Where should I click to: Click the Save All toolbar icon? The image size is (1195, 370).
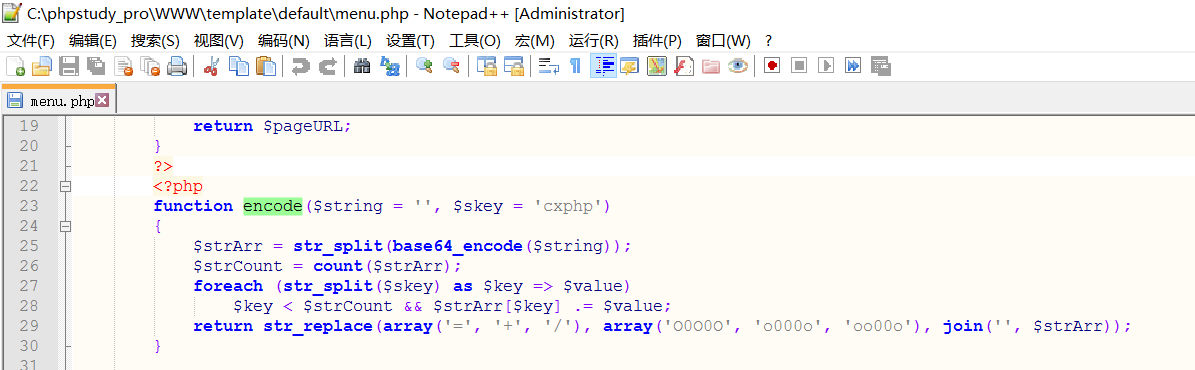click(96, 66)
